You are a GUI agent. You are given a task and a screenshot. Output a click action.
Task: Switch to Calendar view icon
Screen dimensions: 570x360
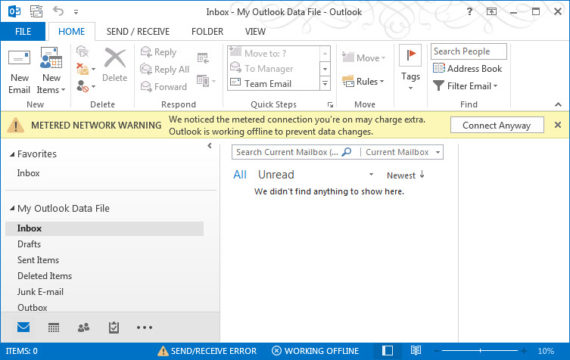tap(53, 328)
